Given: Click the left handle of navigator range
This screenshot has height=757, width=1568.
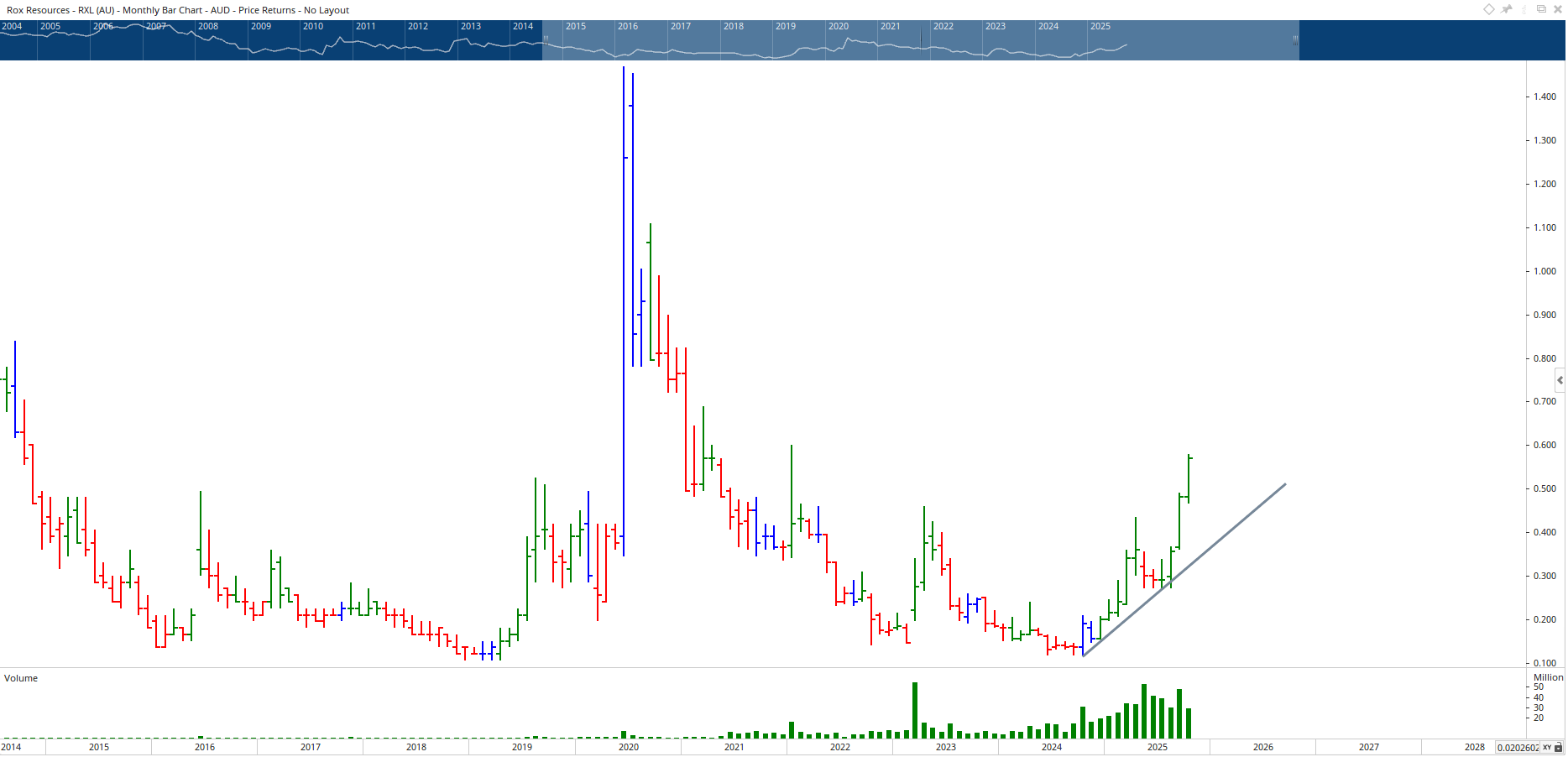Looking at the screenshot, I should [545, 39].
